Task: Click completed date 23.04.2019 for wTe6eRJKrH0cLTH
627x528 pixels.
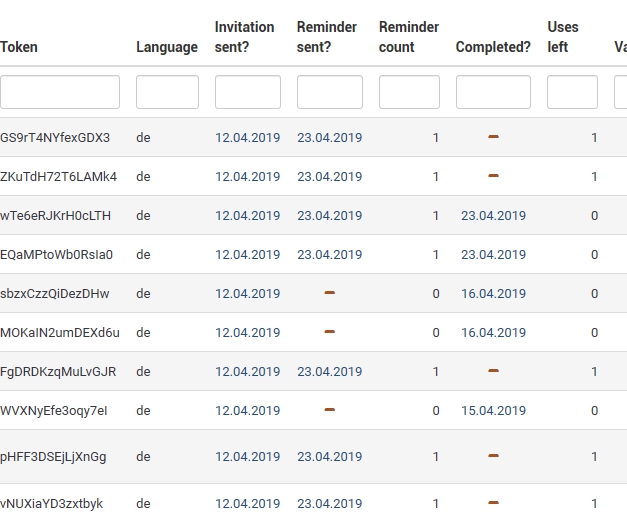Action: tap(493, 215)
